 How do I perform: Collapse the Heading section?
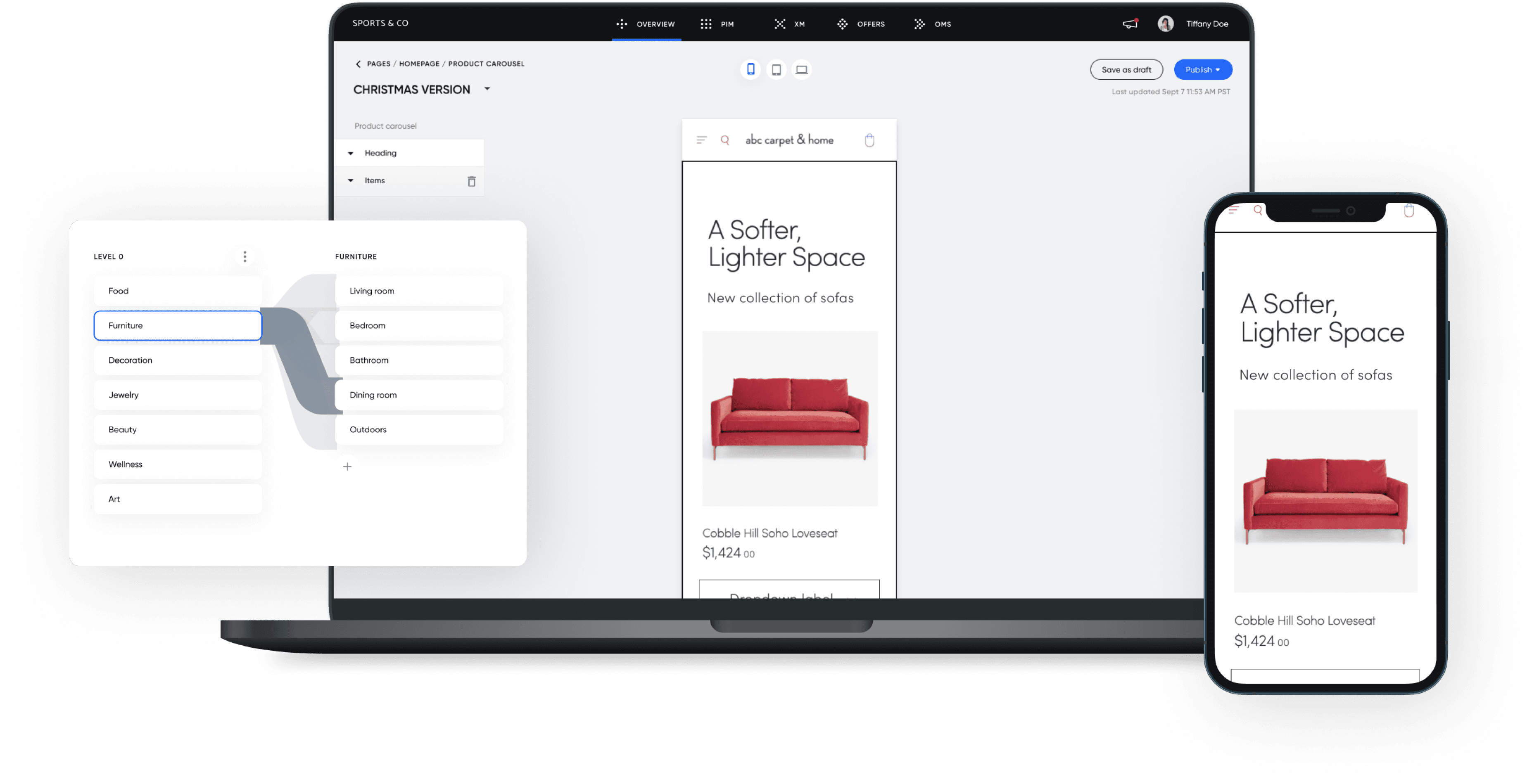pyautogui.click(x=351, y=154)
